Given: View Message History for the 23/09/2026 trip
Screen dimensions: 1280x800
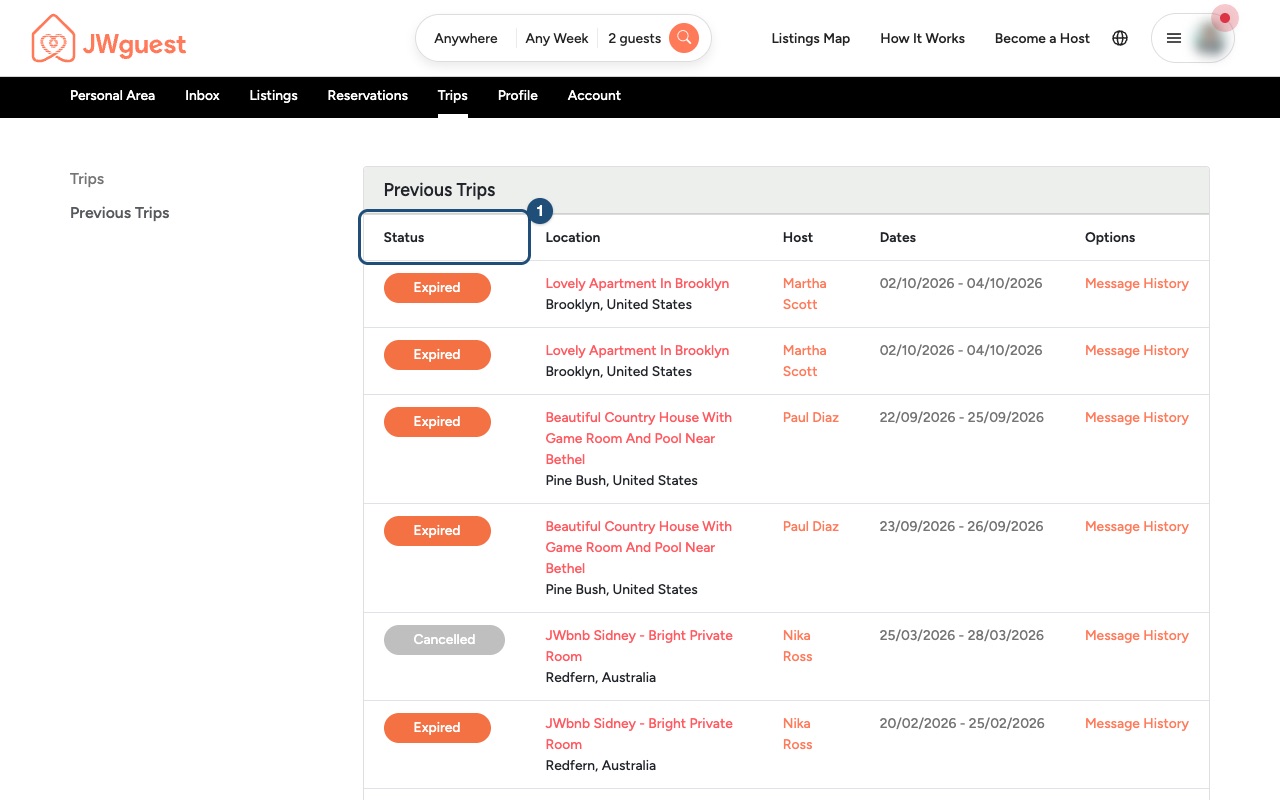Looking at the screenshot, I should tap(1137, 527).
